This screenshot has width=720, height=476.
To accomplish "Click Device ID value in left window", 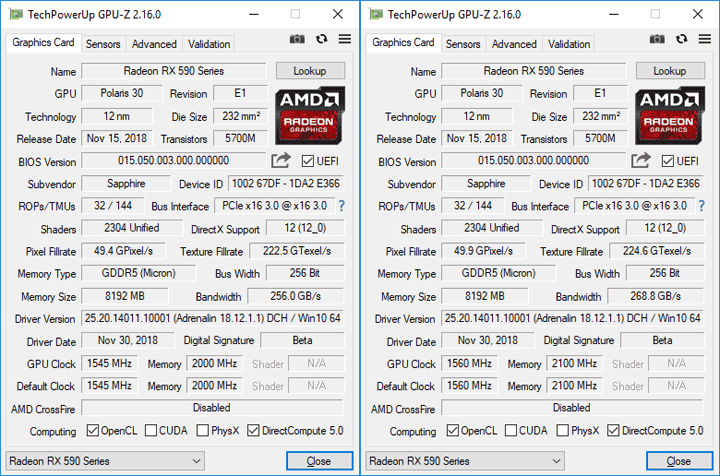I will tap(286, 184).
